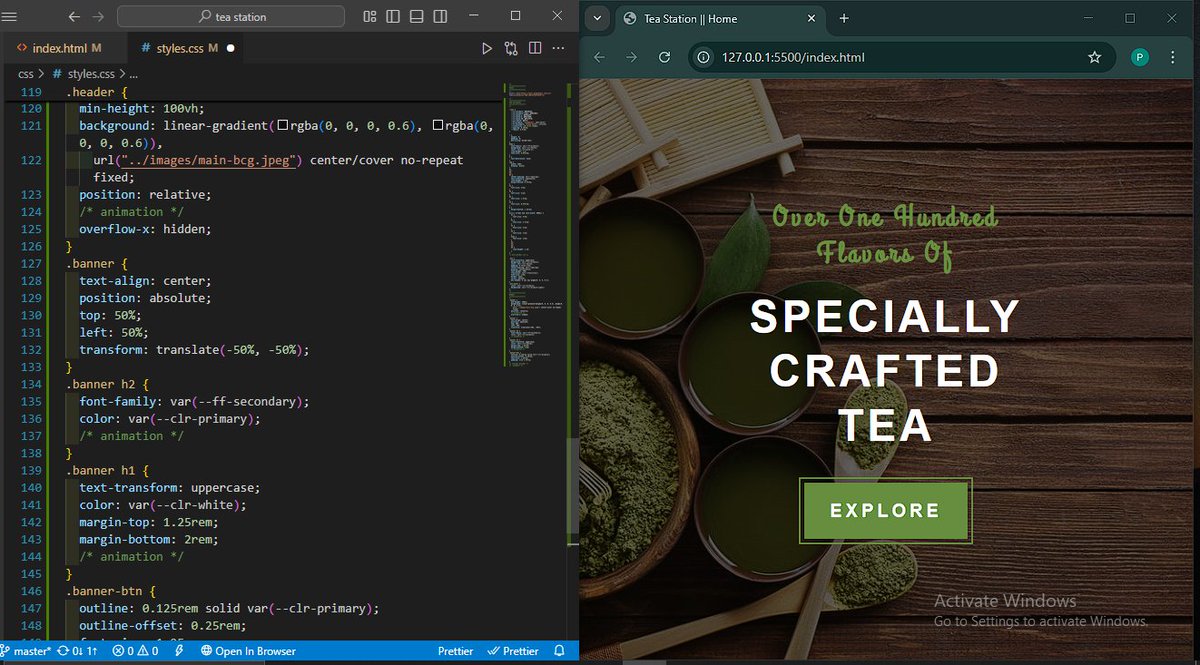Split the VS Code editor right
This screenshot has width=1200, height=665.
pyautogui.click(x=535, y=48)
